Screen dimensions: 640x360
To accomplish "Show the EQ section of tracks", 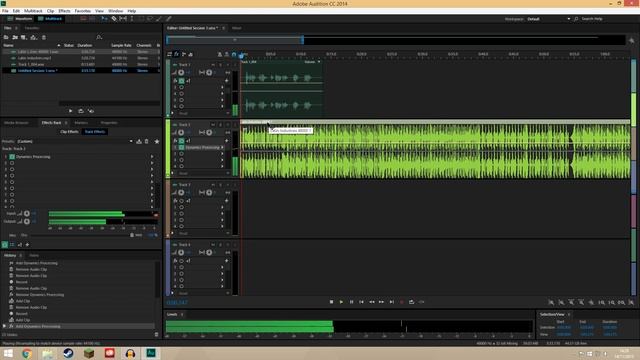I will tap(191, 54).
